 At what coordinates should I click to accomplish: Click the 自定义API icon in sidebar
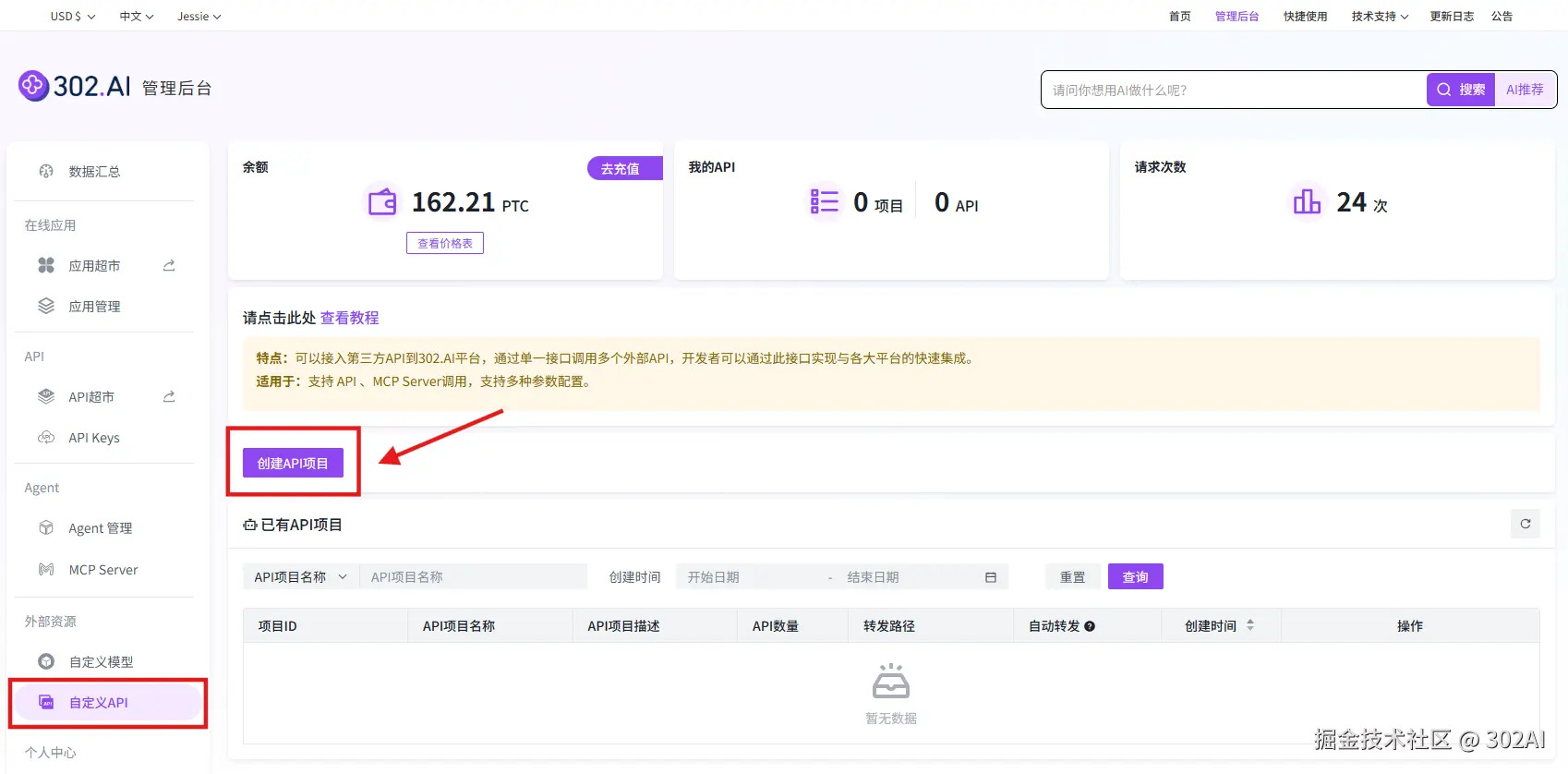(x=46, y=702)
